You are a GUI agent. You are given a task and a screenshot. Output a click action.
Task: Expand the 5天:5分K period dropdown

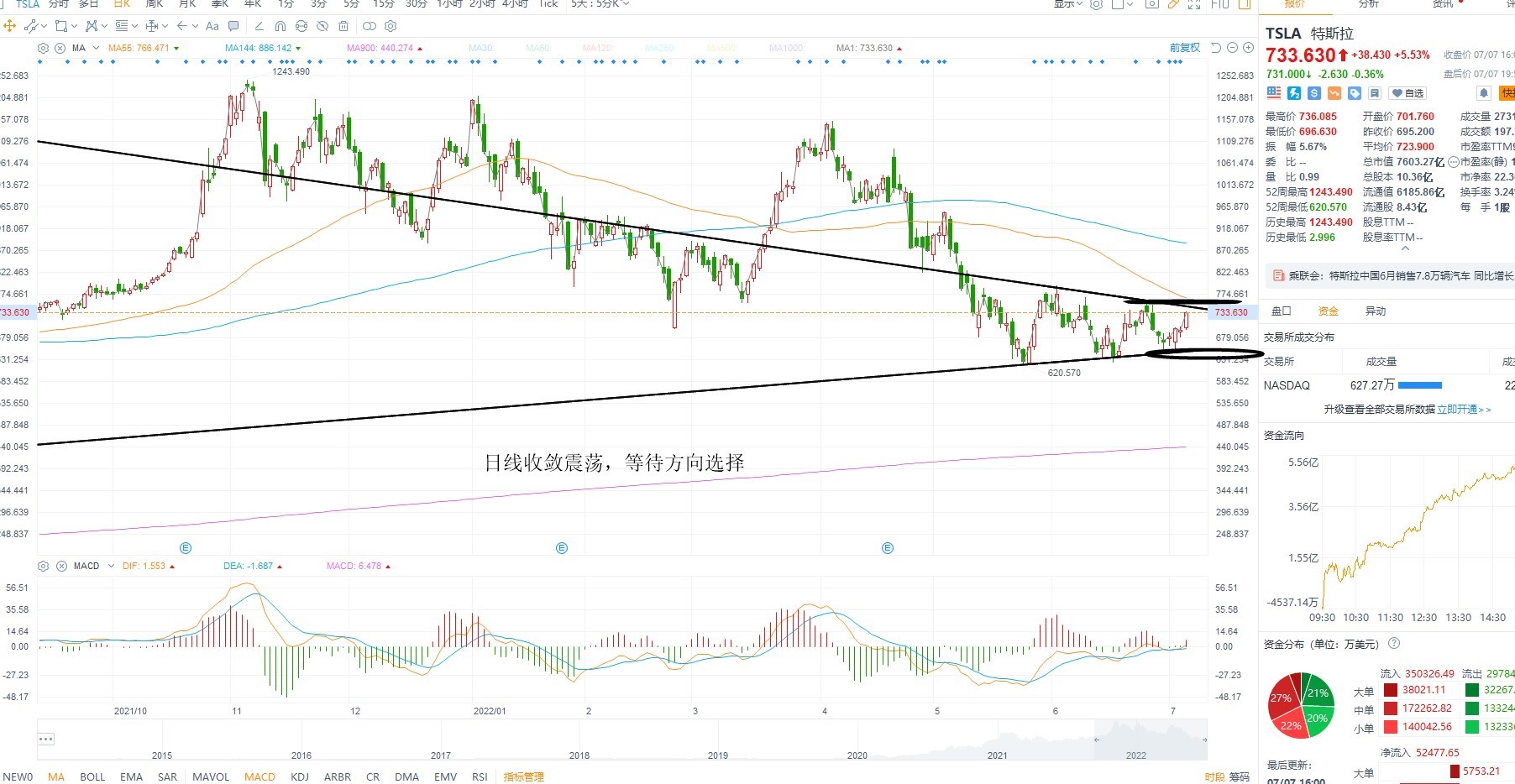(600, 3)
